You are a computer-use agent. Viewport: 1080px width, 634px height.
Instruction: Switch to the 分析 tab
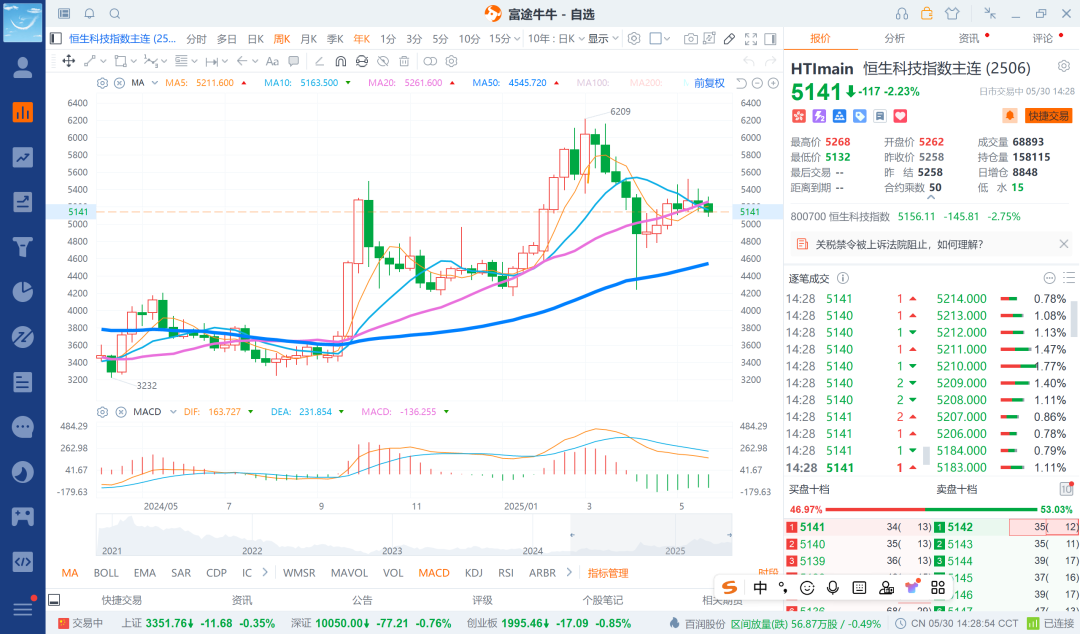pos(895,39)
